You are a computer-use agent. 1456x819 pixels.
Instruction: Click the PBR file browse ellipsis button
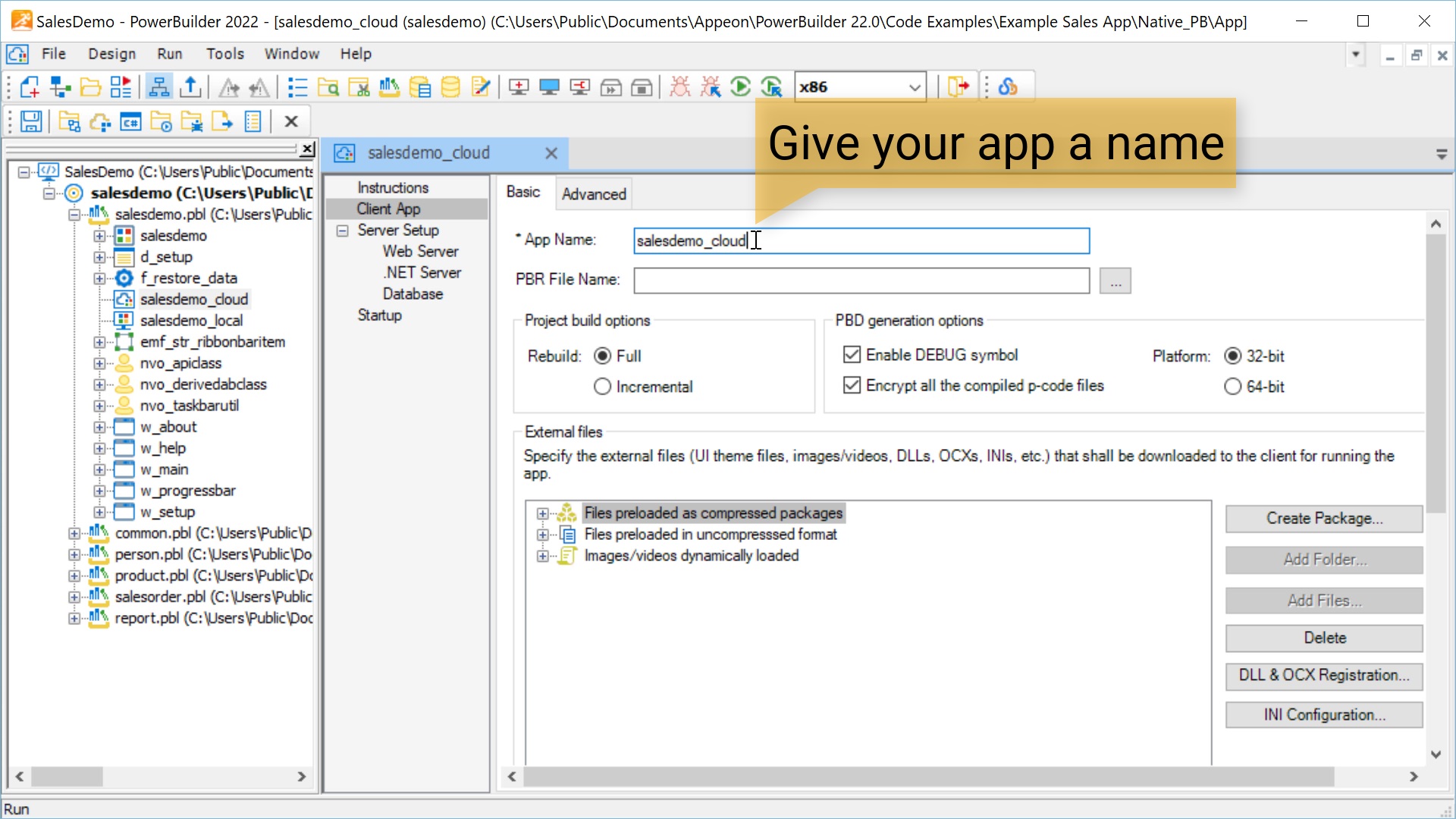(1116, 281)
